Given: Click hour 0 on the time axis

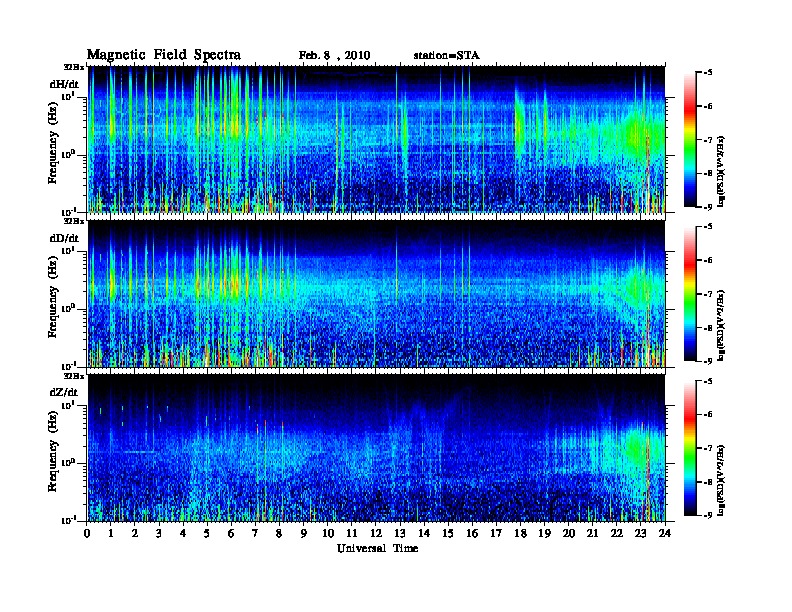Looking at the screenshot, I should tap(87, 533).
